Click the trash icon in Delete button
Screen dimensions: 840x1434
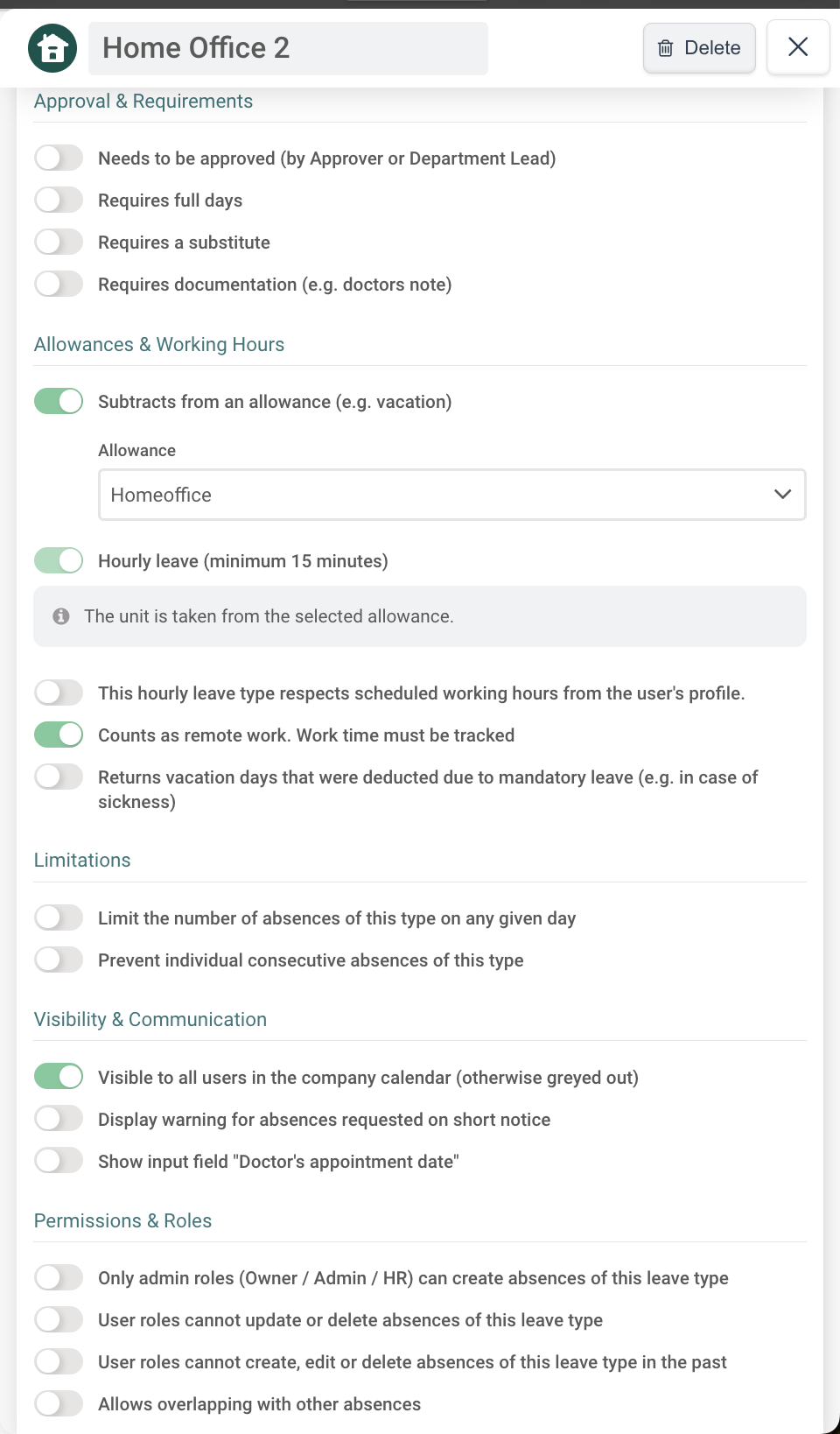click(x=666, y=48)
